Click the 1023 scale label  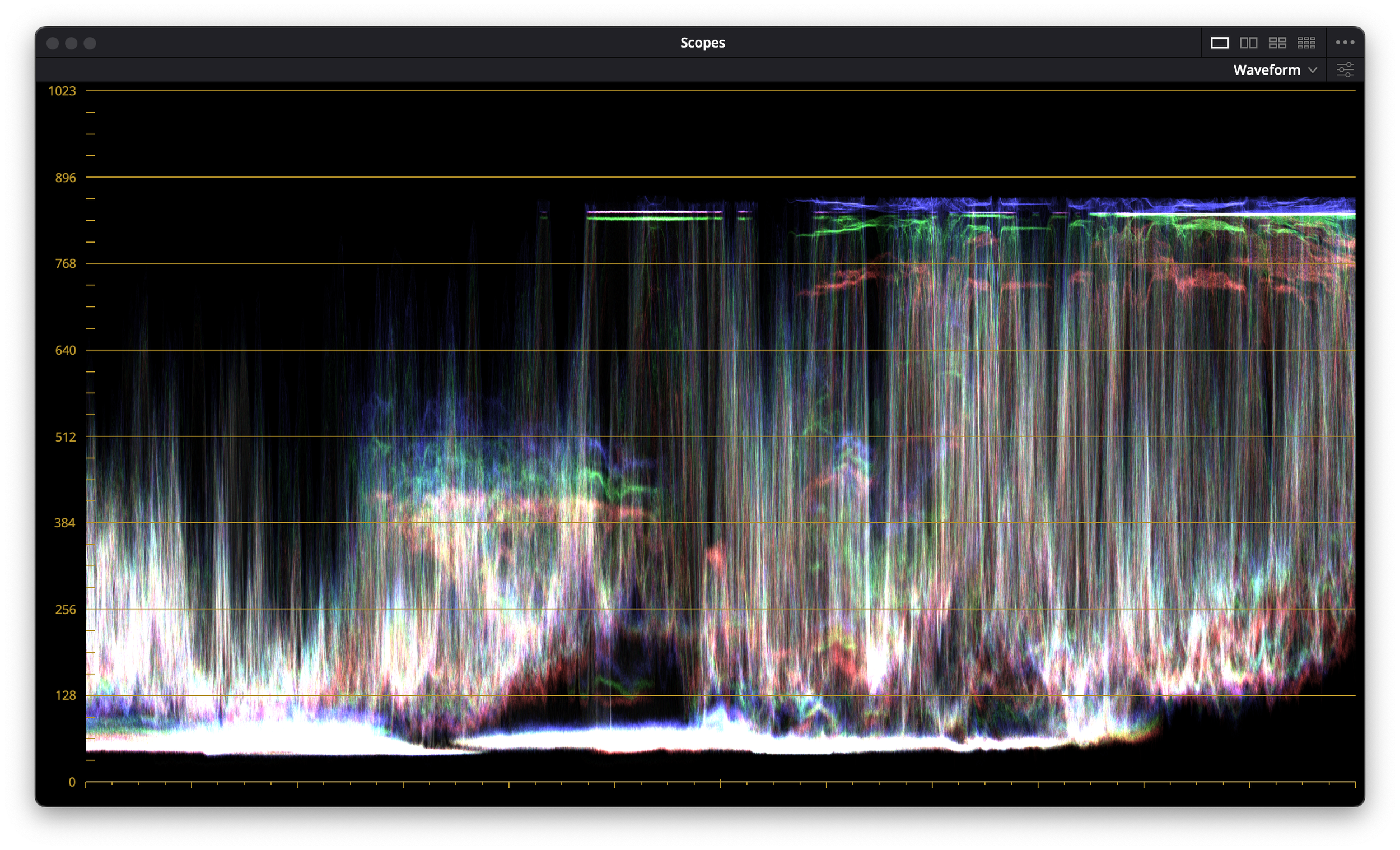62,91
